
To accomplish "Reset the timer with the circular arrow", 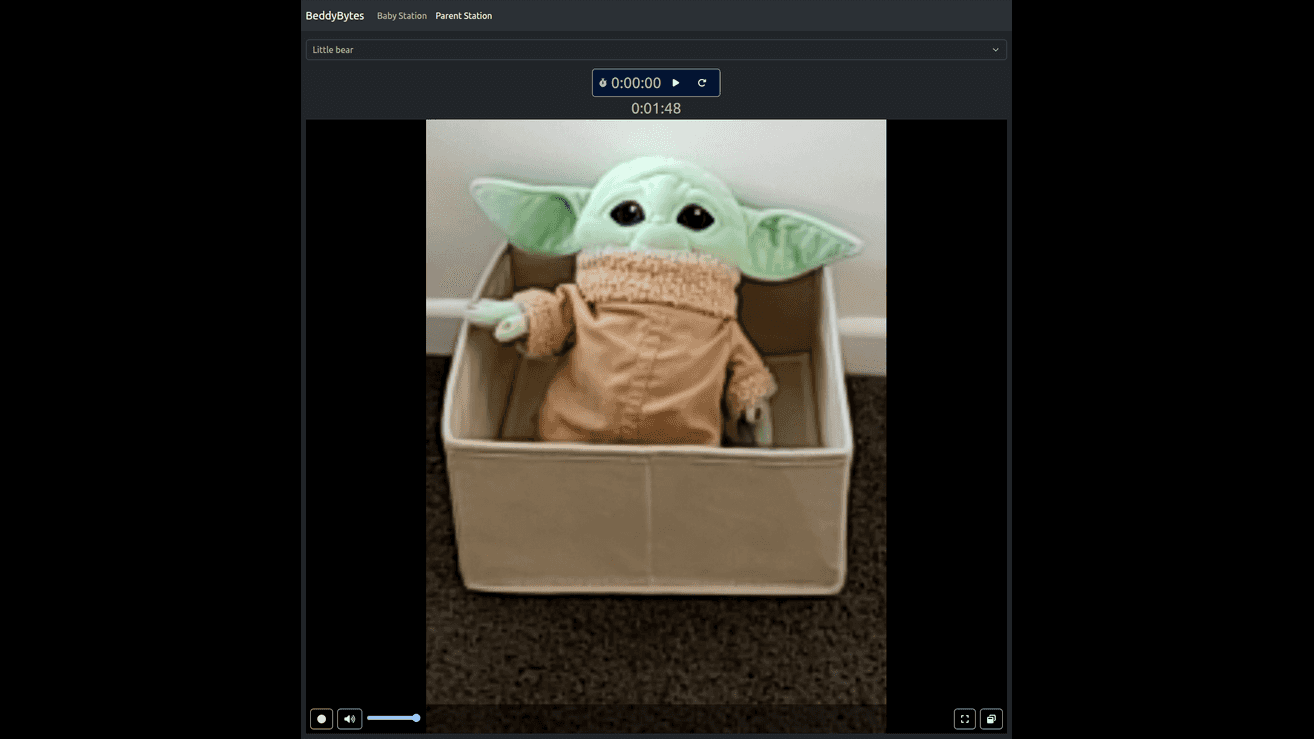I will pyautogui.click(x=702, y=82).
